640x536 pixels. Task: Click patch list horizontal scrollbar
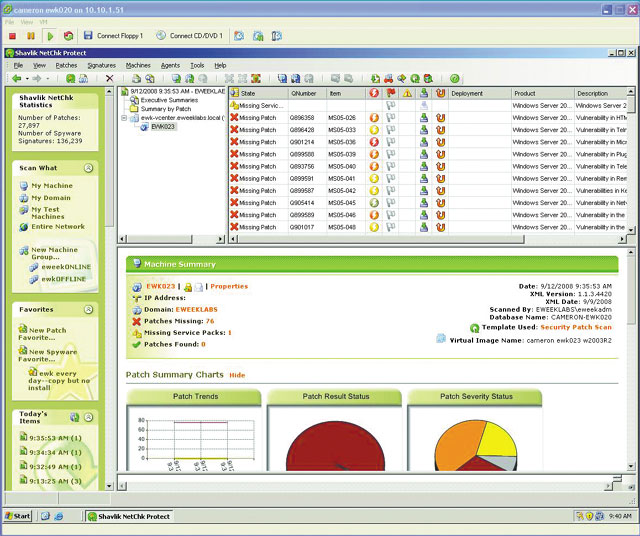(381, 239)
